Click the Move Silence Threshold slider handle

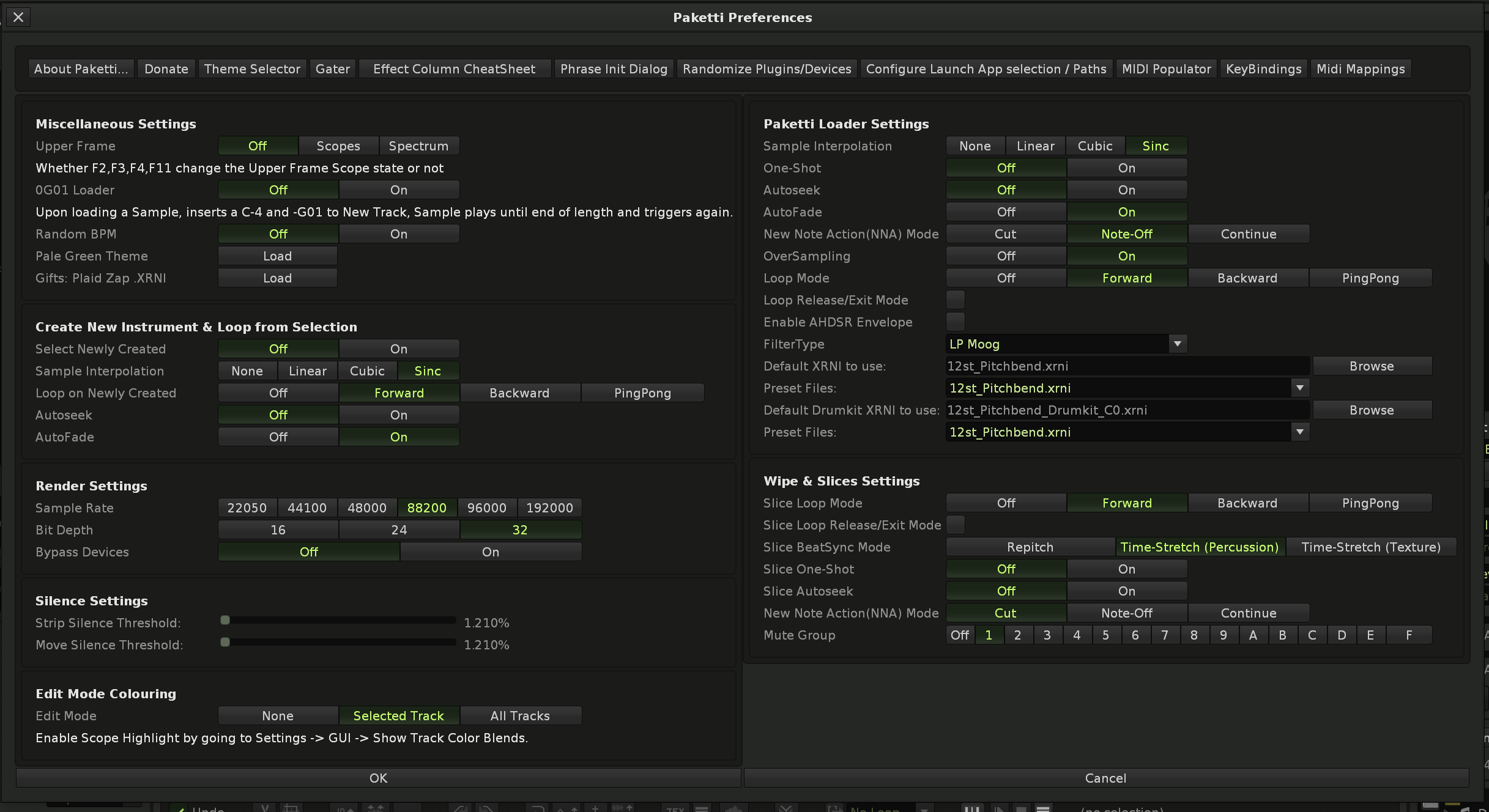[x=225, y=642]
